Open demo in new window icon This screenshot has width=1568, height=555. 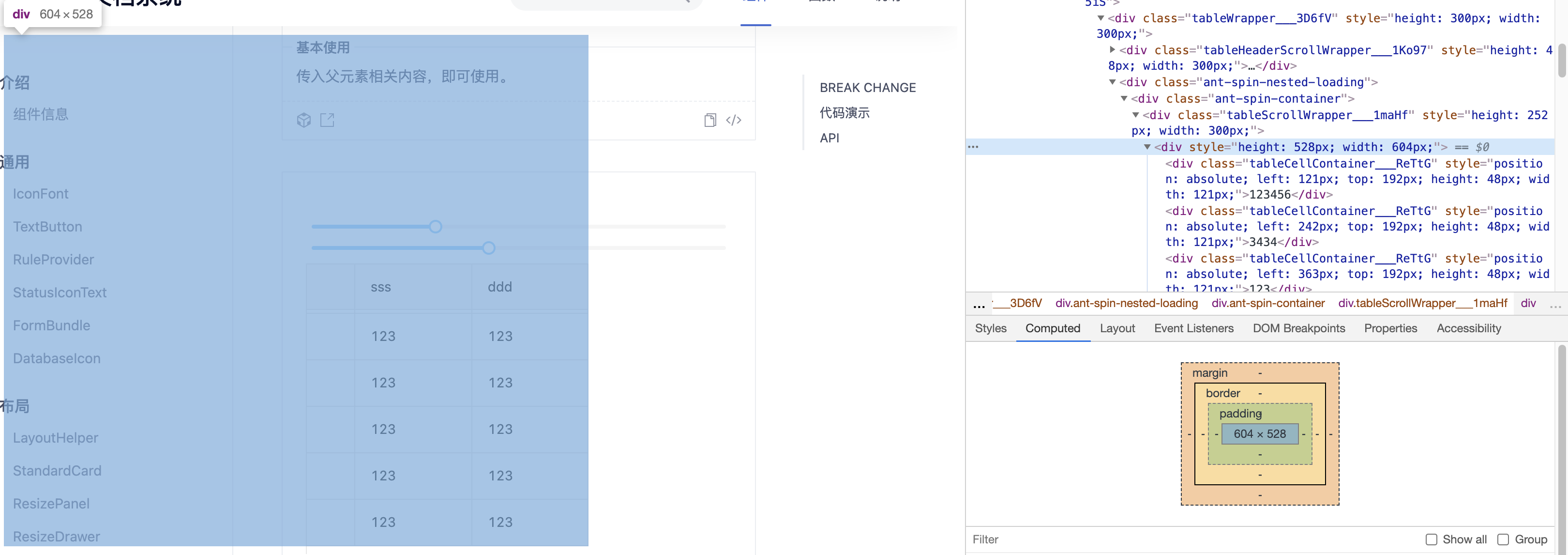(x=328, y=120)
